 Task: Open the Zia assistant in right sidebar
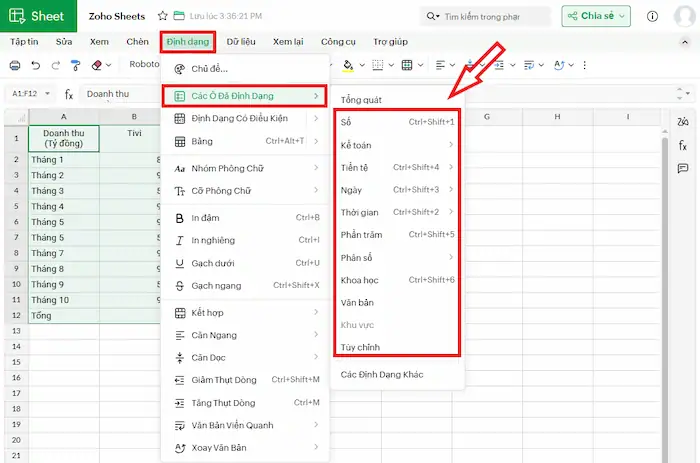(683, 122)
